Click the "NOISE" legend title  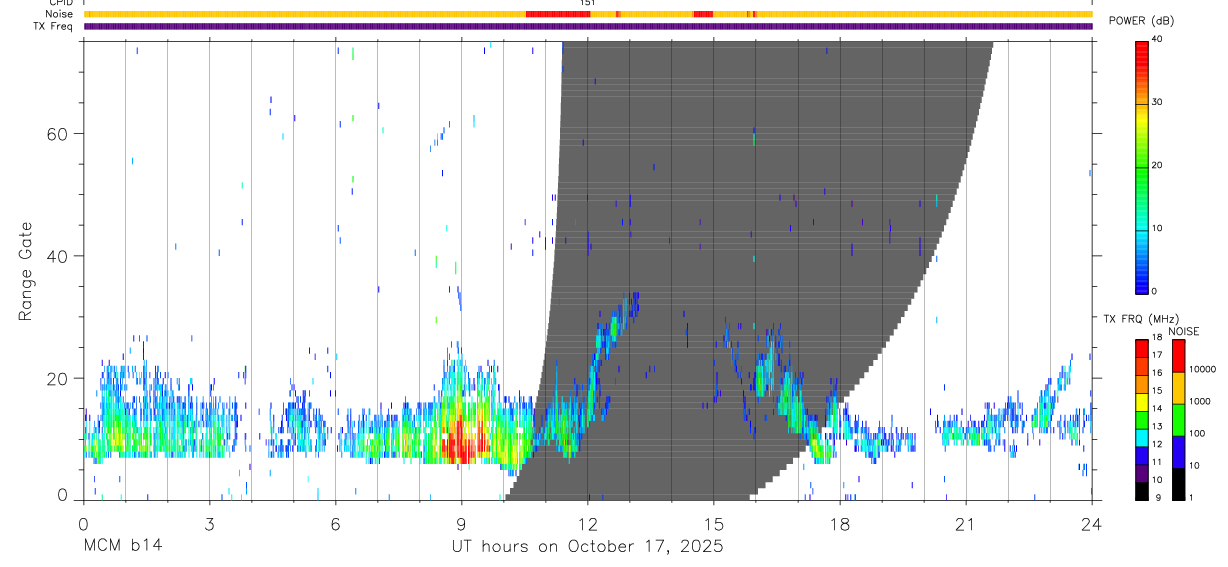pyautogui.click(x=1184, y=331)
